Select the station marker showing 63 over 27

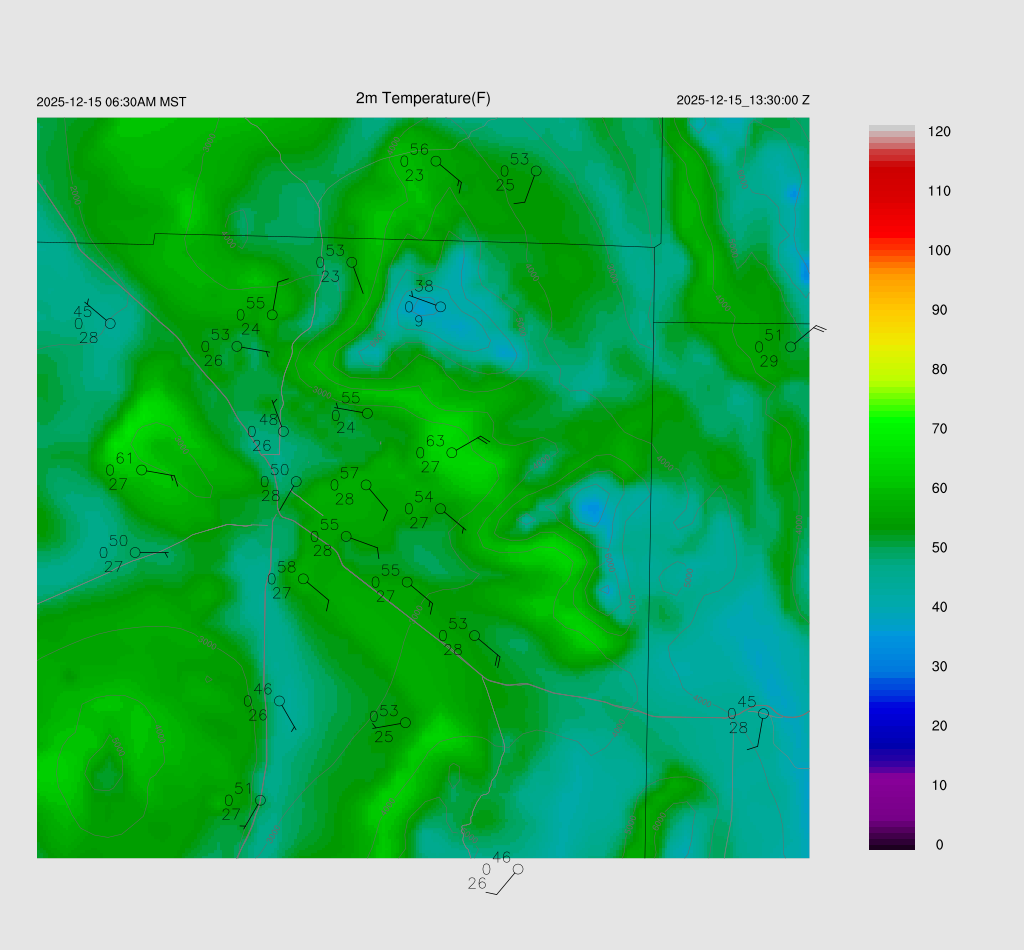451,453
